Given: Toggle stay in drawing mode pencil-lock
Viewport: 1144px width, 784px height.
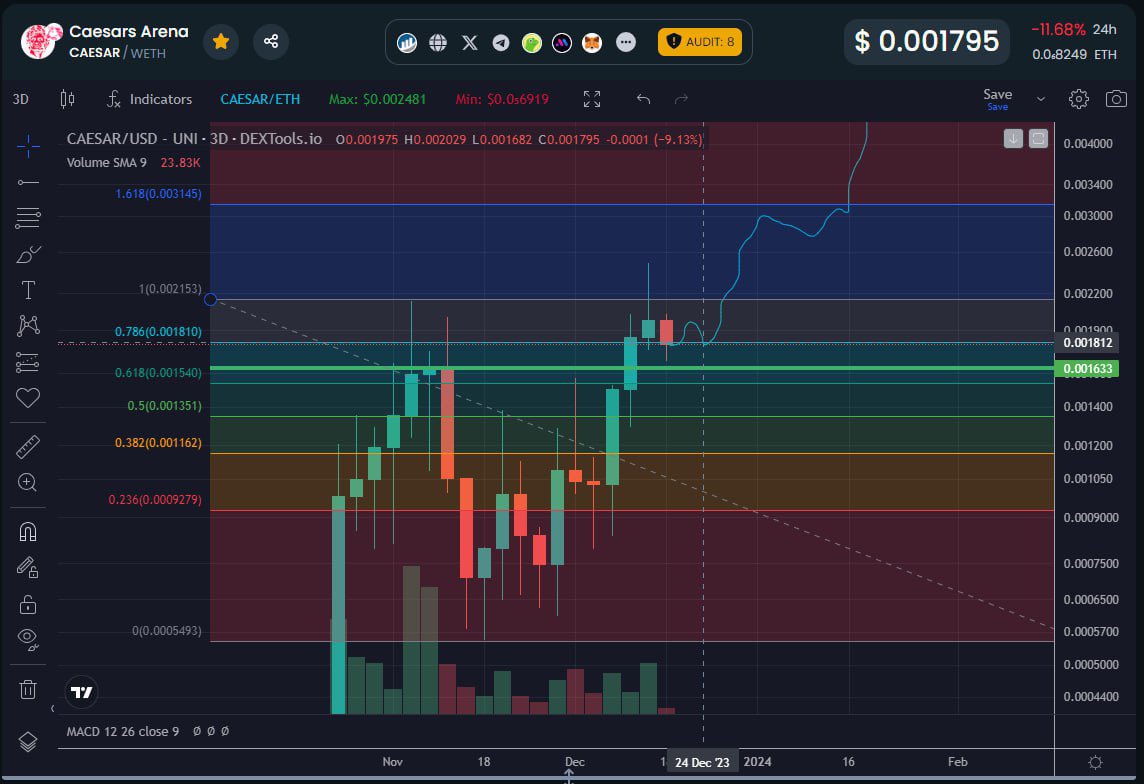Looking at the screenshot, I should (x=28, y=567).
